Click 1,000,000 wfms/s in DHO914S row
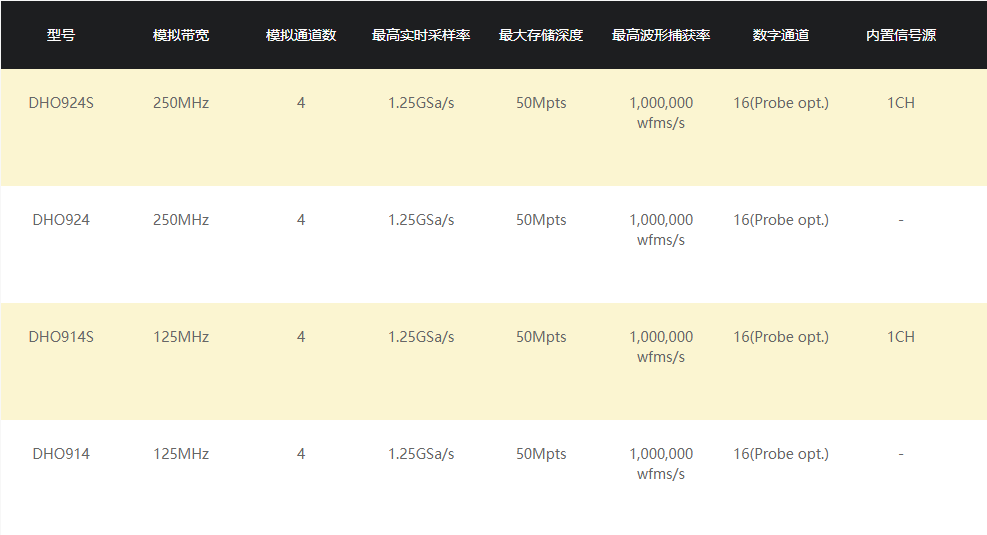Viewport: 987px width, 535px height. pos(661,347)
